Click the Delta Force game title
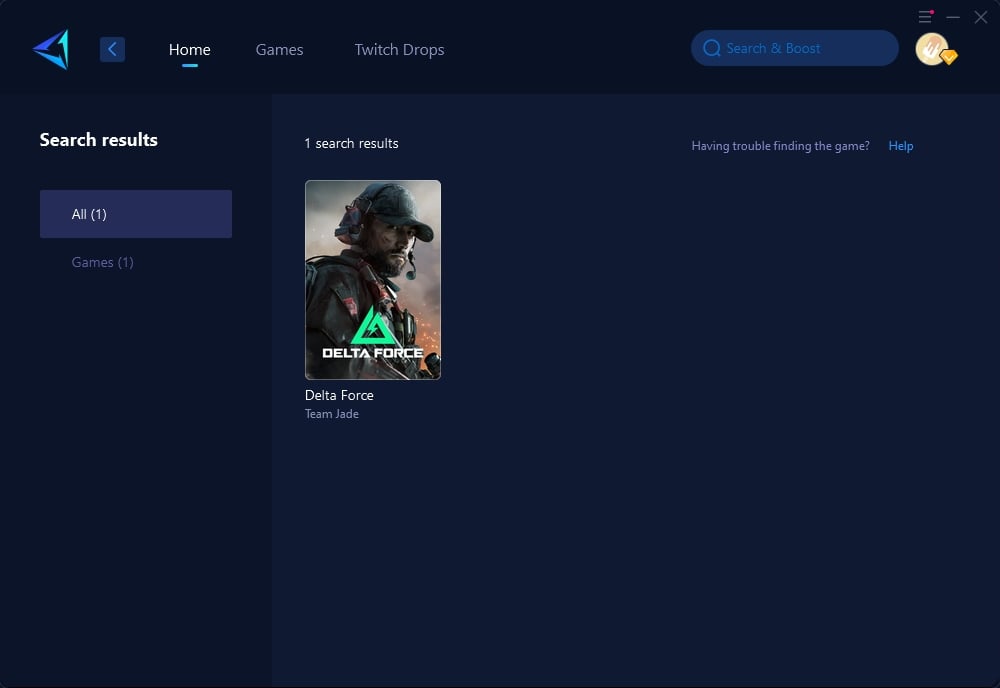1000x688 pixels. click(339, 395)
